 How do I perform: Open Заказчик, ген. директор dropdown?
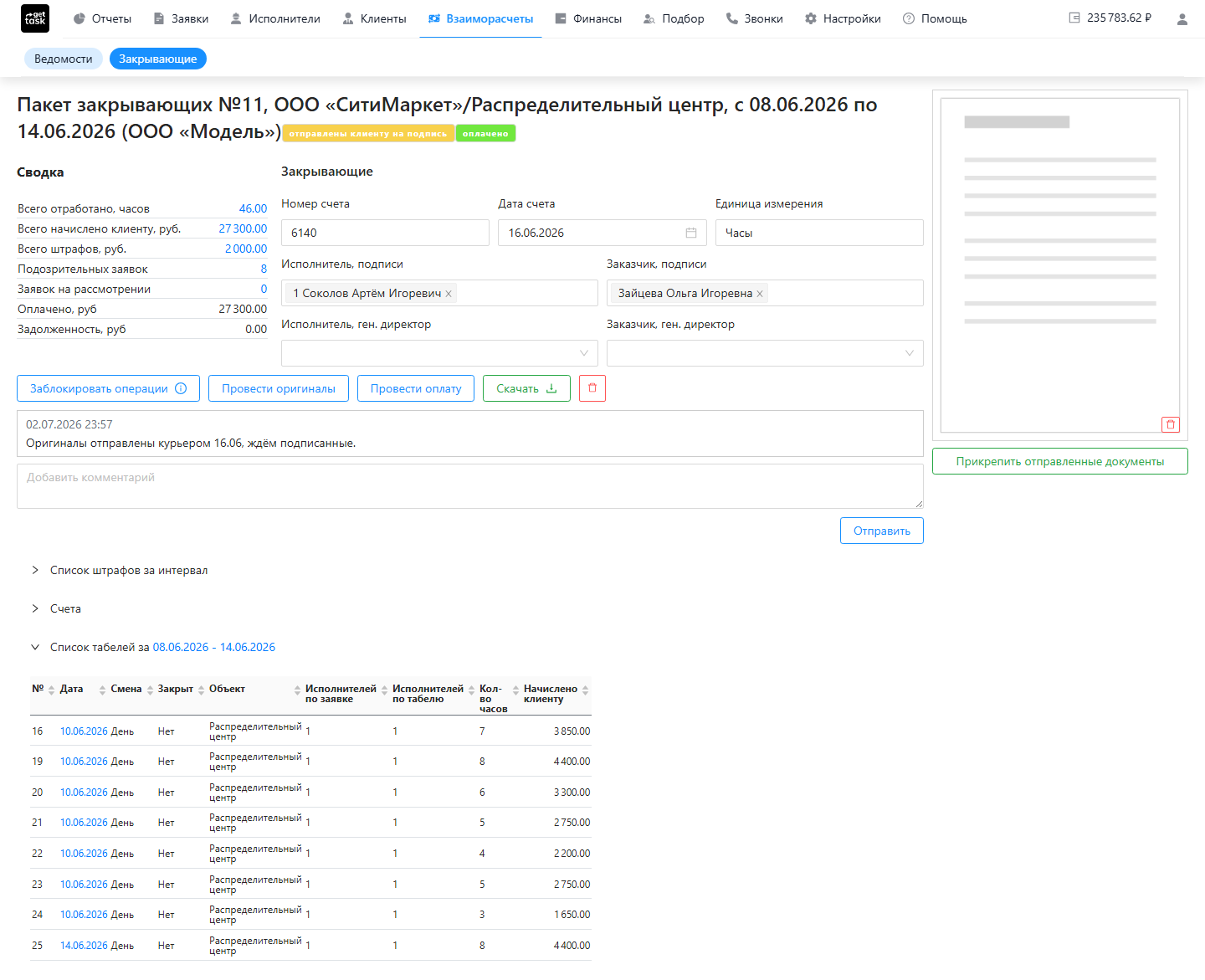pos(765,353)
